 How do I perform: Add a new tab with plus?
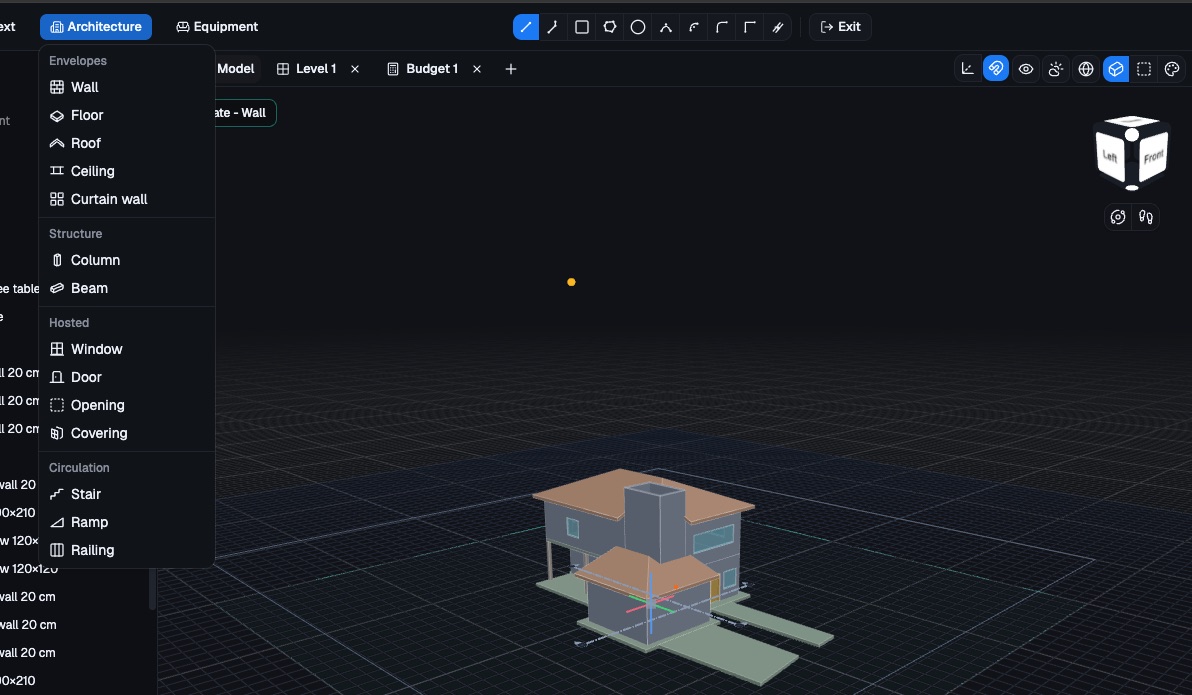[511, 69]
